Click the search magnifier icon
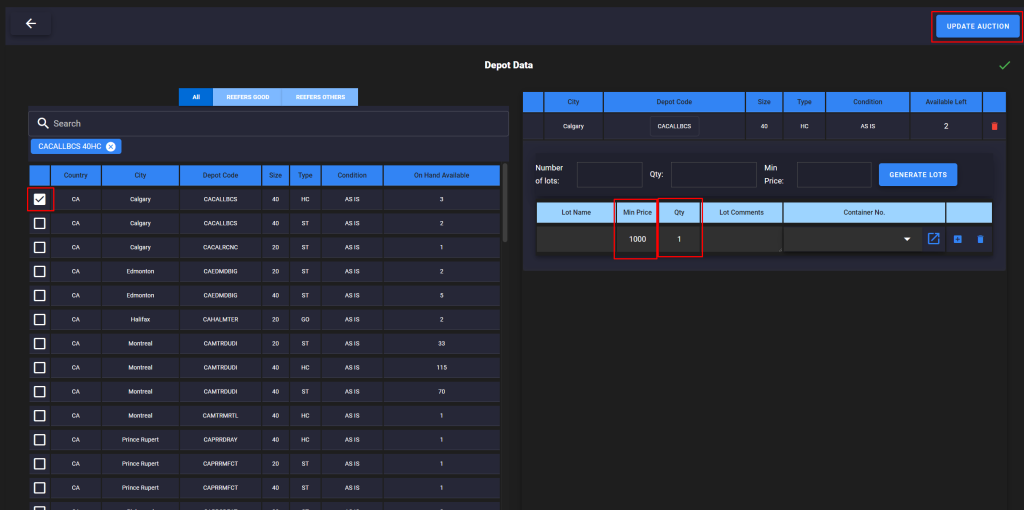This screenshot has width=1024, height=510. (x=43, y=123)
